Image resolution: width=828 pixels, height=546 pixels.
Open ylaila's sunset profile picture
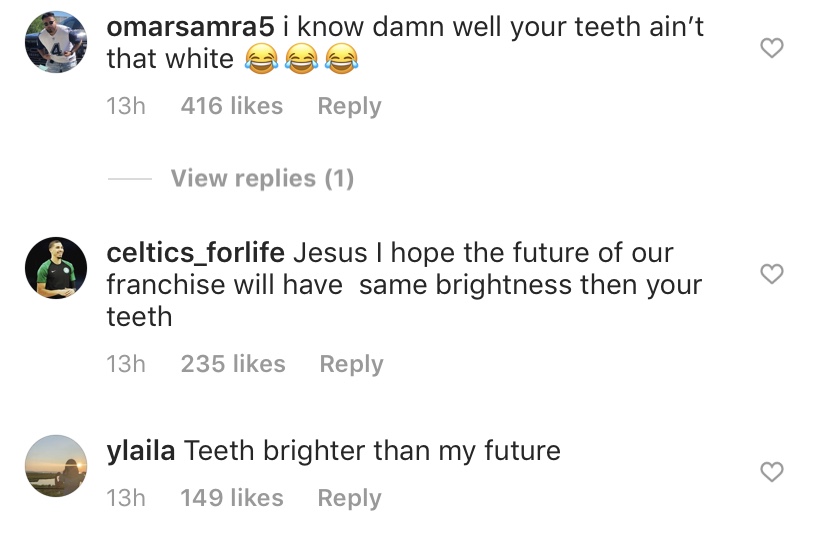[x=56, y=466]
